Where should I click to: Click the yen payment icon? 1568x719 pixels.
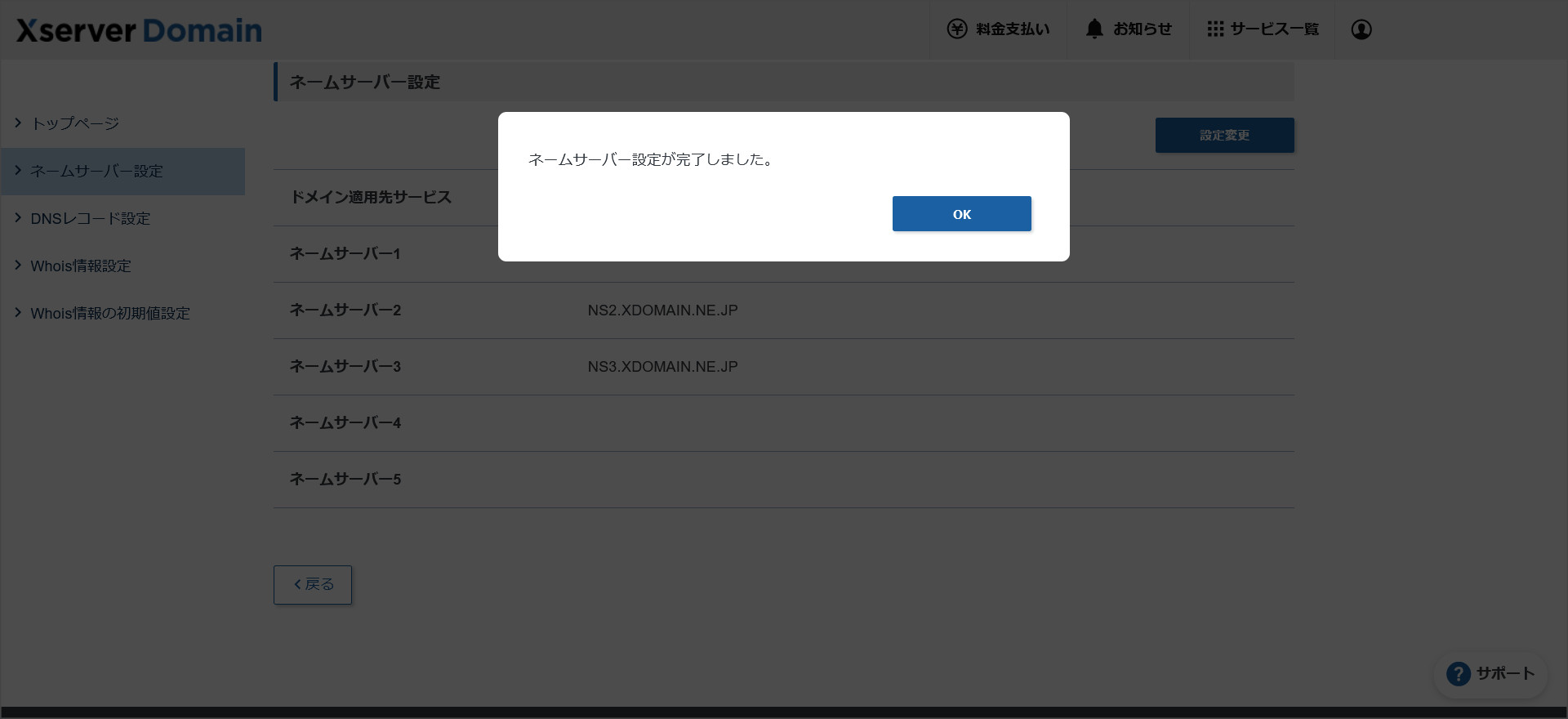(x=956, y=29)
